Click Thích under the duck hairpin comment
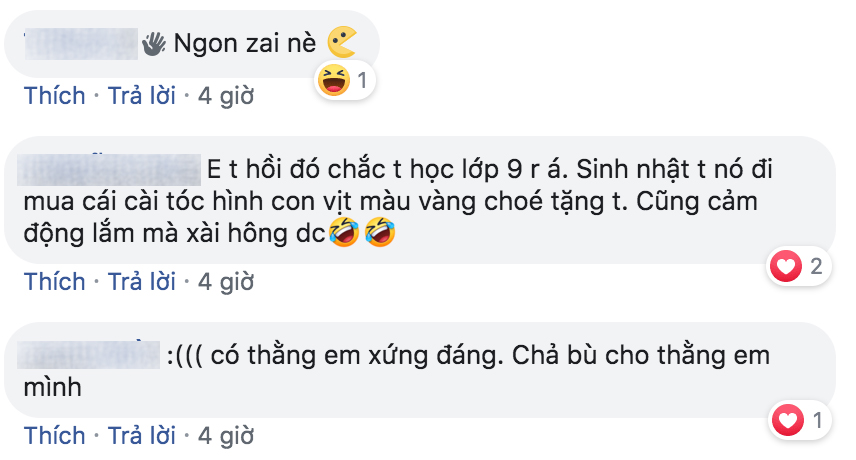This screenshot has height=460, width=856. pyautogui.click(x=55, y=282)
